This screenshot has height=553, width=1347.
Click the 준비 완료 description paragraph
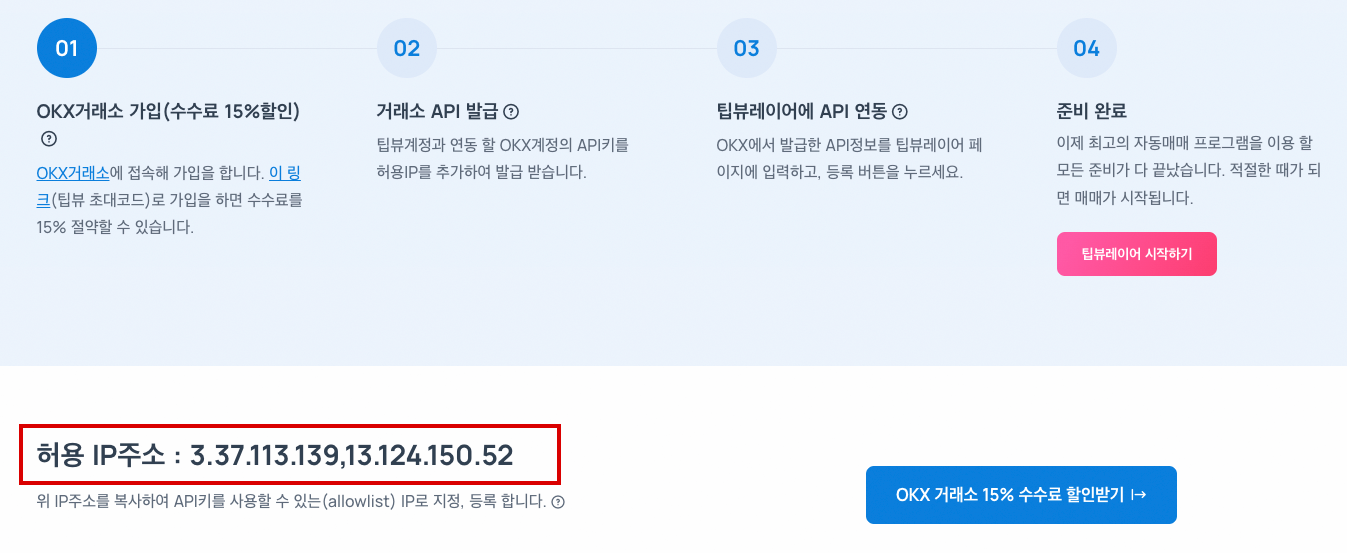1189,171
